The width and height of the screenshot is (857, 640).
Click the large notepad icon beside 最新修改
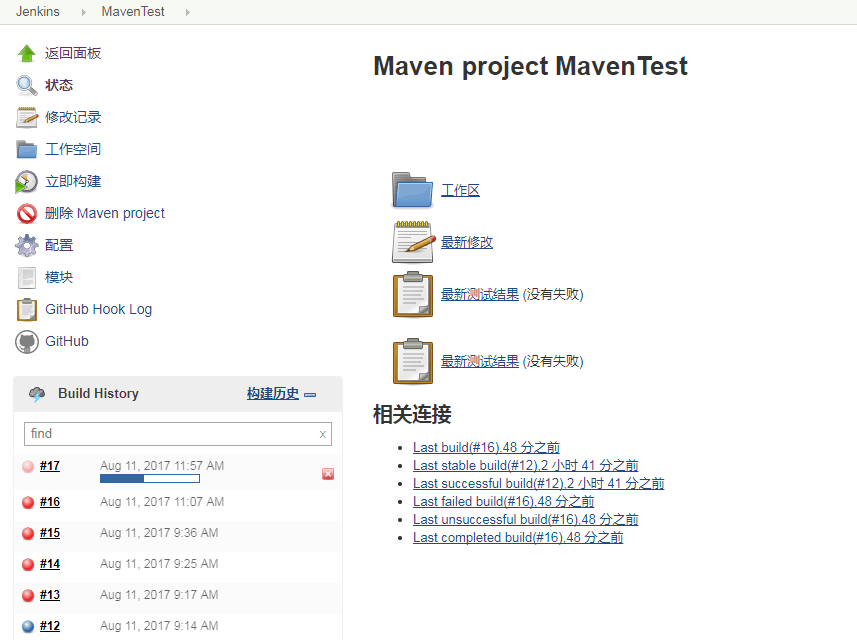click(x=414, y=242)
